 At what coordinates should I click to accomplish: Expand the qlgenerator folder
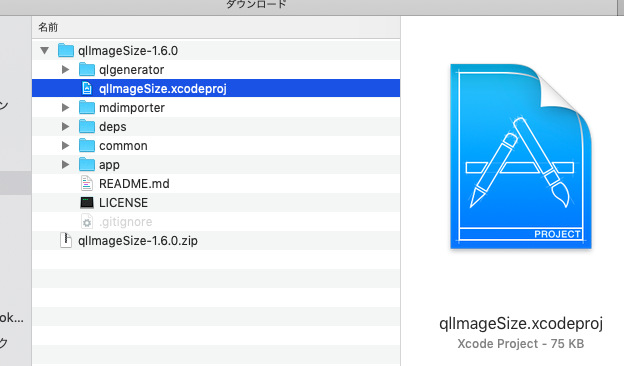(x=65, y=70)
